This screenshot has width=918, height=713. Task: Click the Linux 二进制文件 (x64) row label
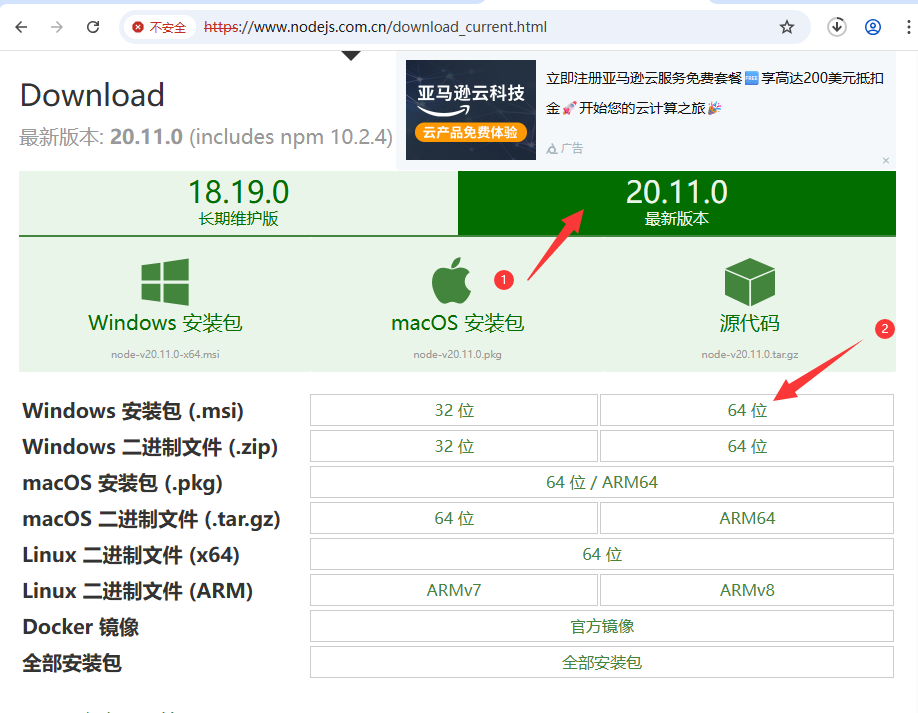(131, 555)
